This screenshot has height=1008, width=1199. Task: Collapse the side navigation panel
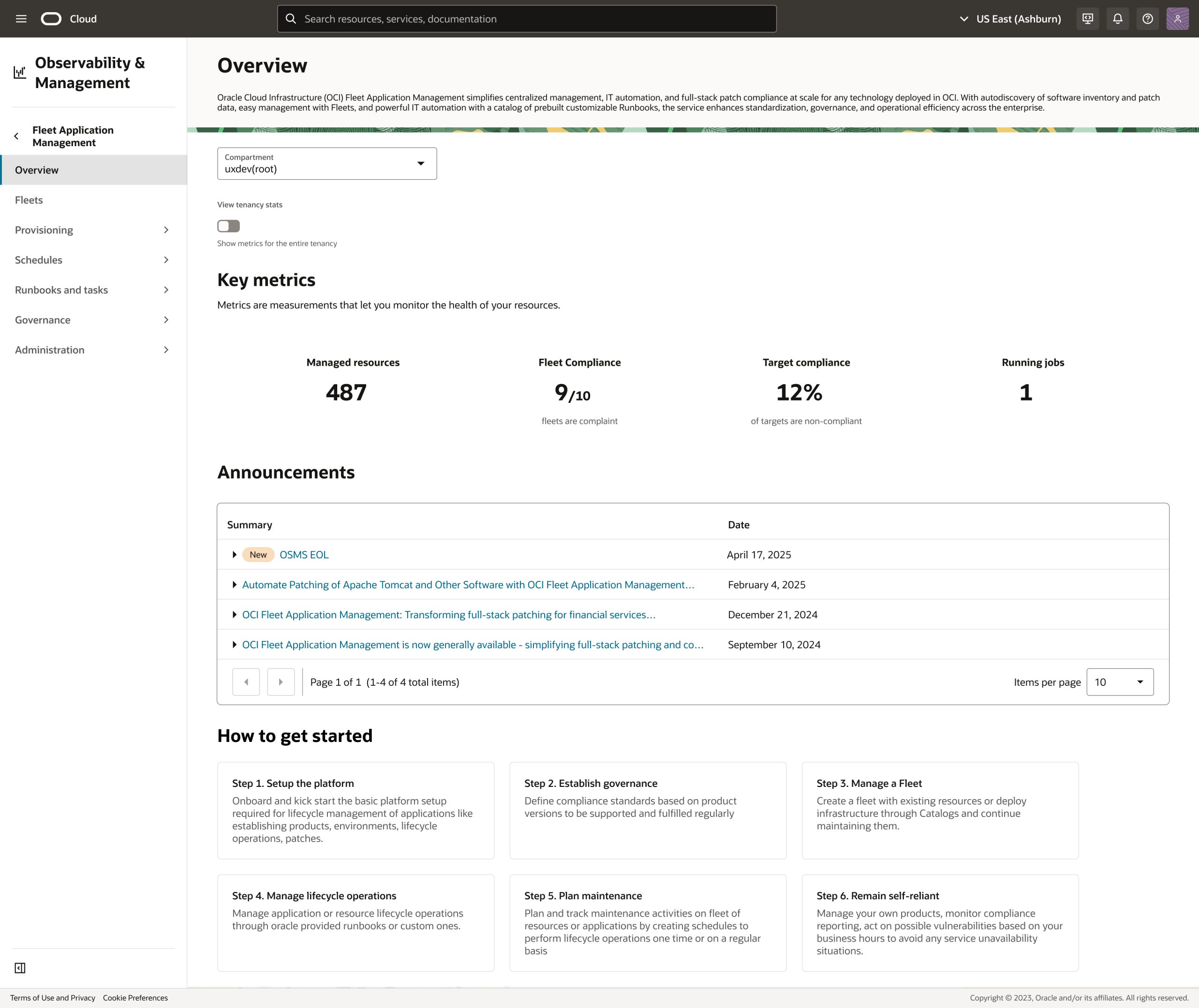pos(21,967)
